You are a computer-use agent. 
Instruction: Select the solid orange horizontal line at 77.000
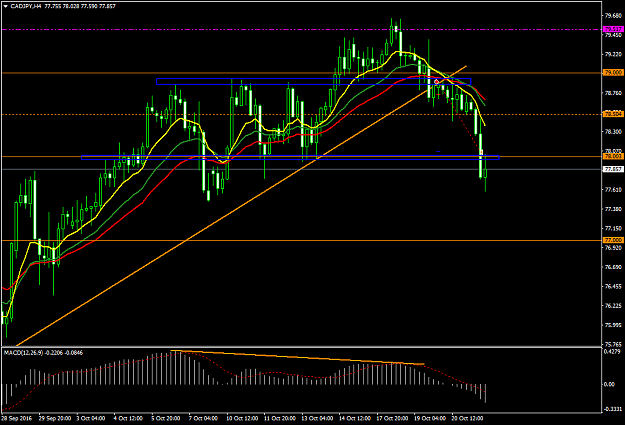[x=301, y=240]
